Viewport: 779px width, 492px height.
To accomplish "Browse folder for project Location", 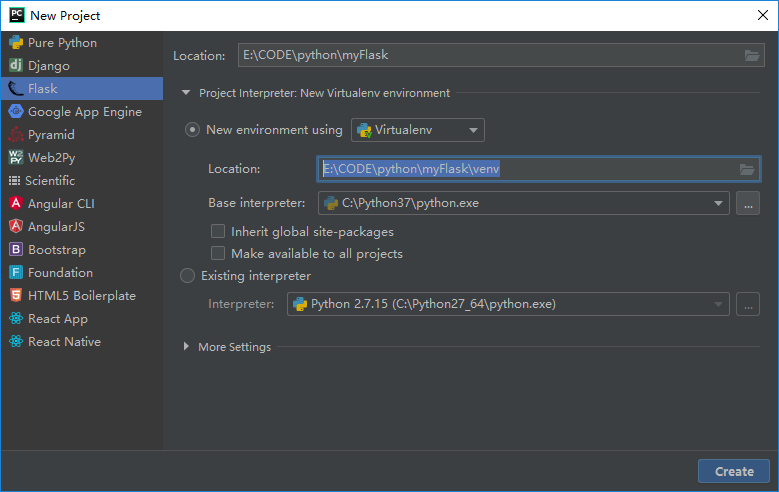I will tap(752, 56).
